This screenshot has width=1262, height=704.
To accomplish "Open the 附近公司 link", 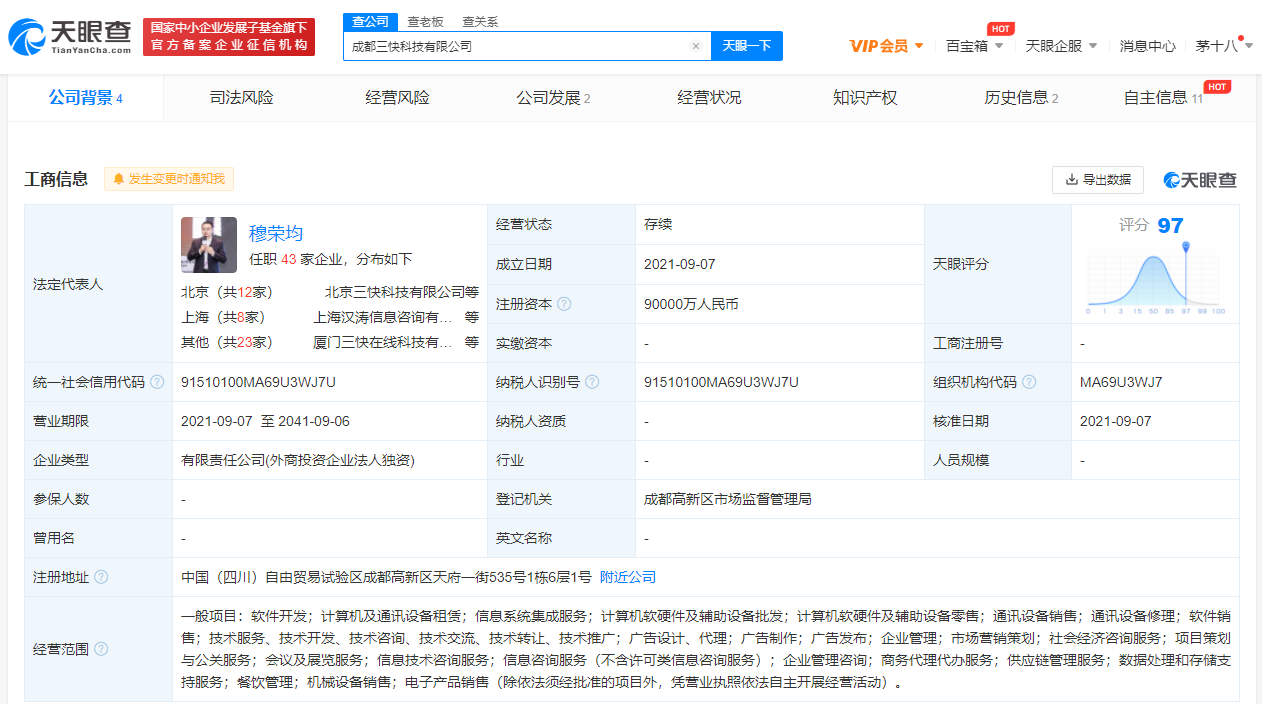I will 628,577.
